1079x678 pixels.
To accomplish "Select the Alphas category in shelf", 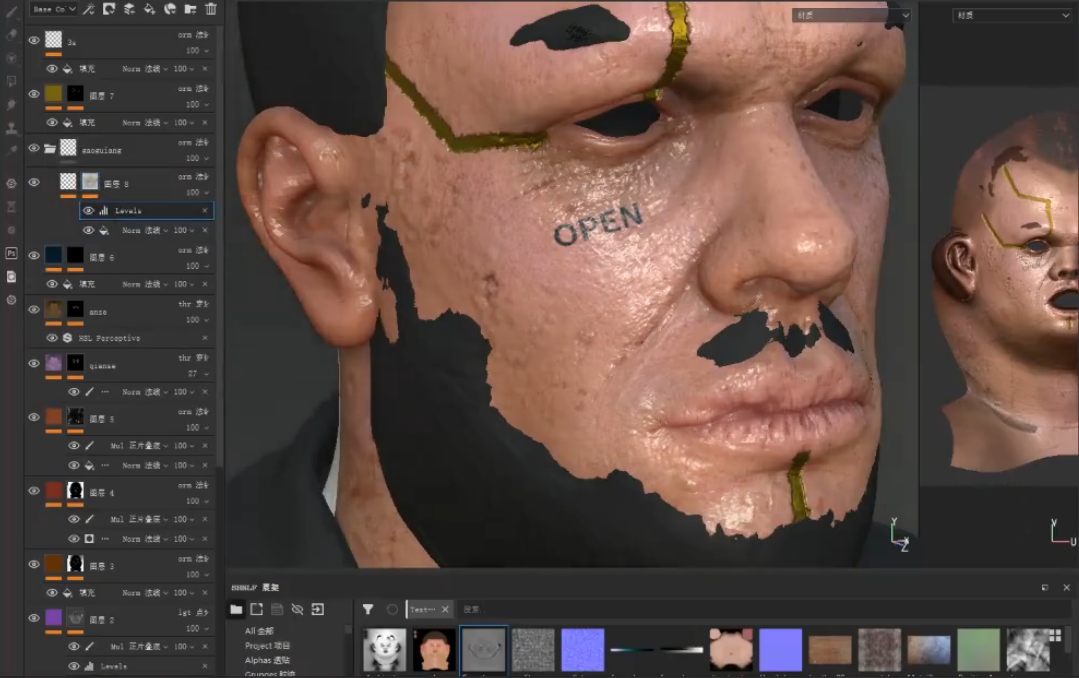I will (267, 660).
